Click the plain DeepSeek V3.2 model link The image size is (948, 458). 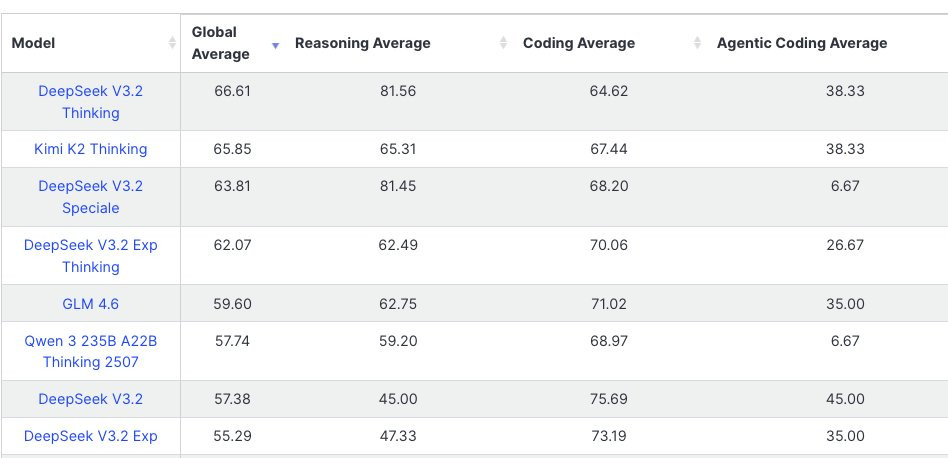coord(90,399)
